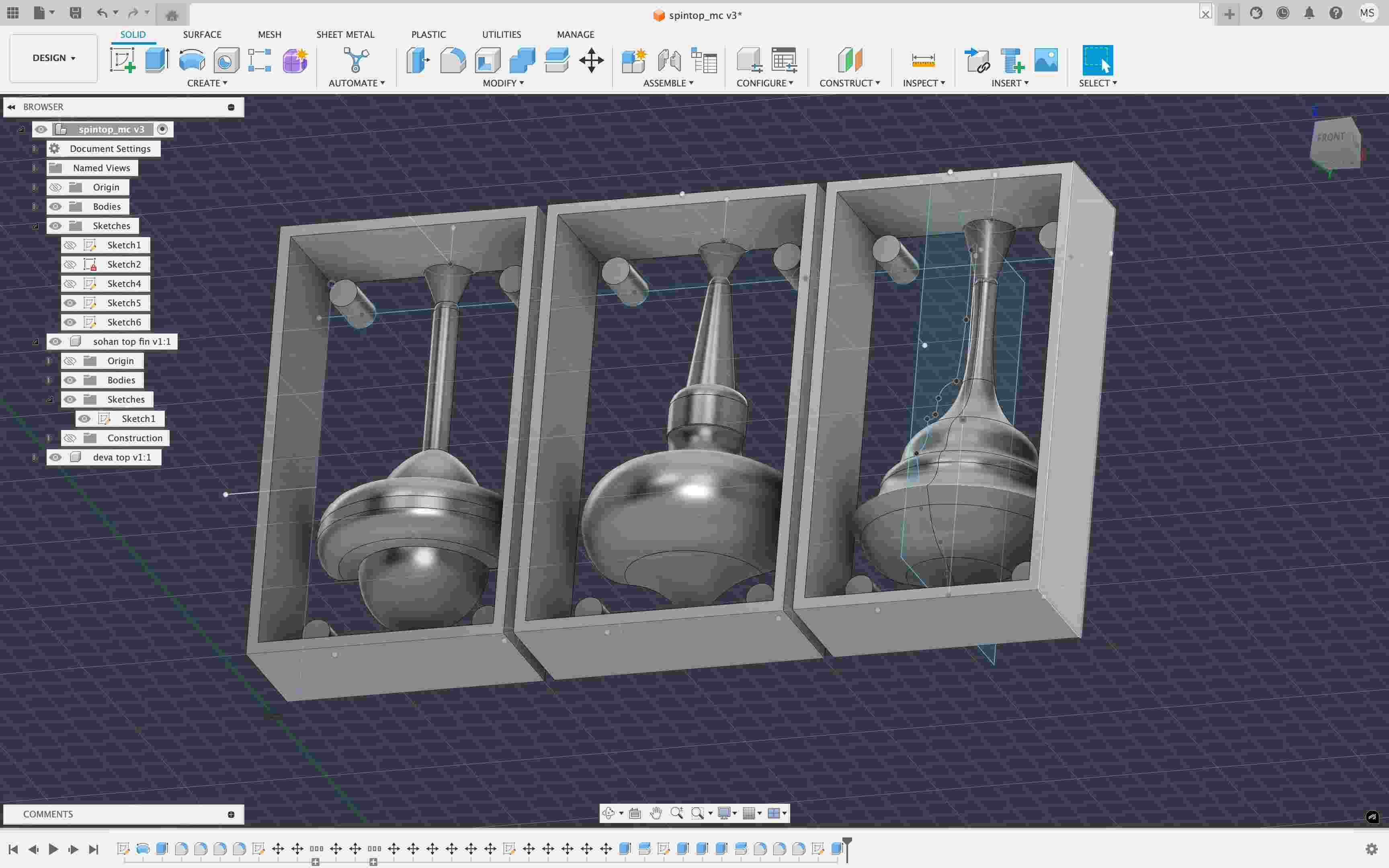Play the timeline
Viewport: 1389px width, 868px height.
point(53,849)
